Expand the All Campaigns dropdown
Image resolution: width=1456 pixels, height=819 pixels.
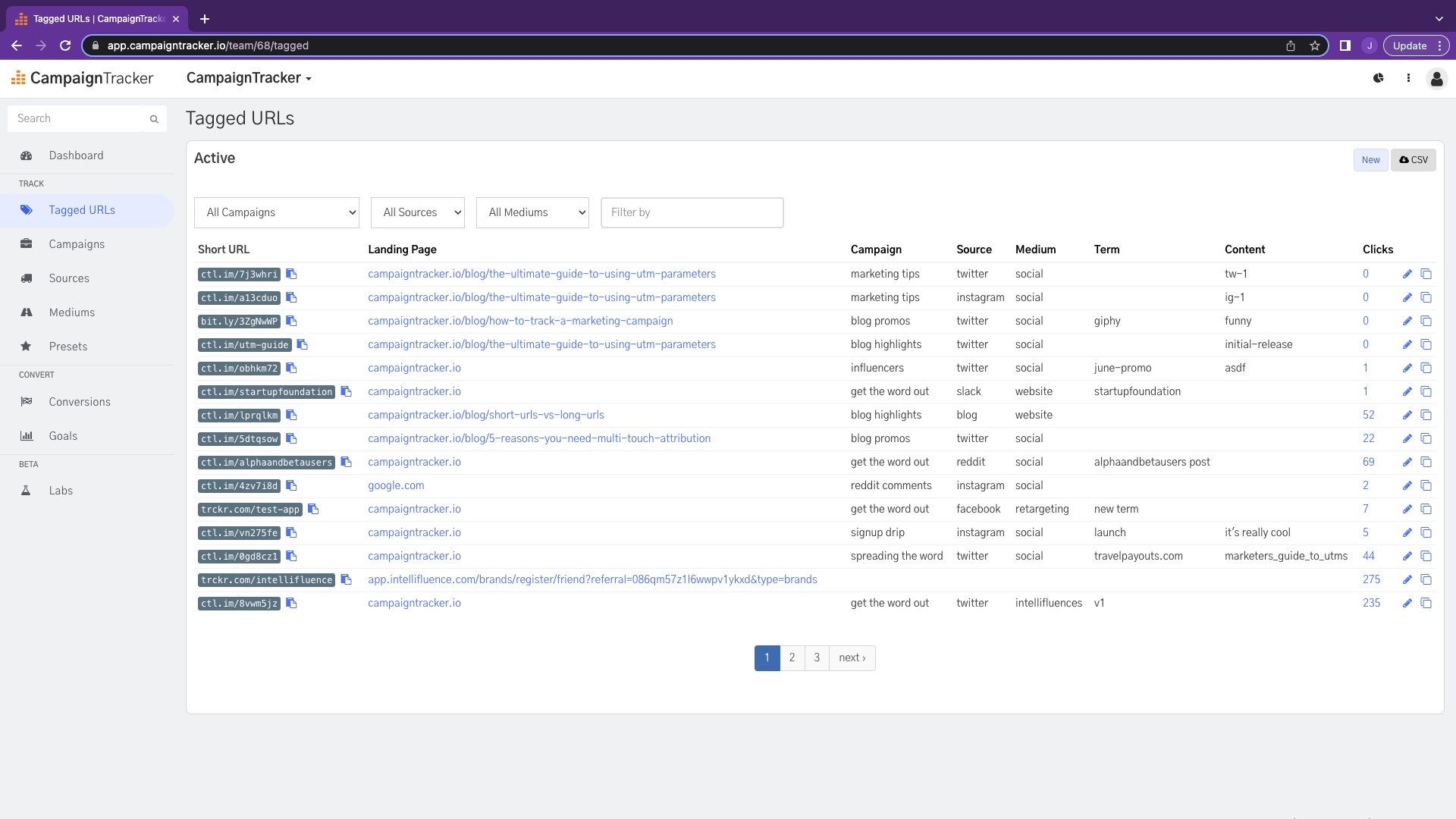277,212
